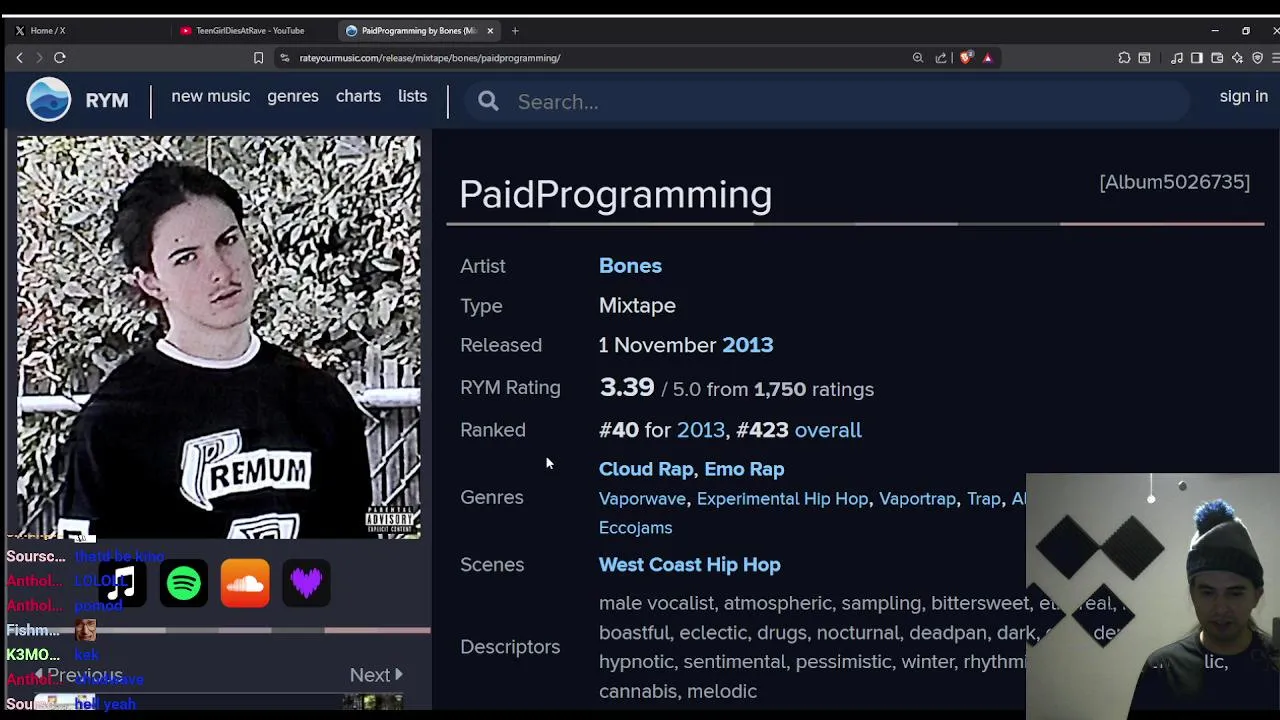Open the genres menu
The image size is (1280, 720).
293,96
